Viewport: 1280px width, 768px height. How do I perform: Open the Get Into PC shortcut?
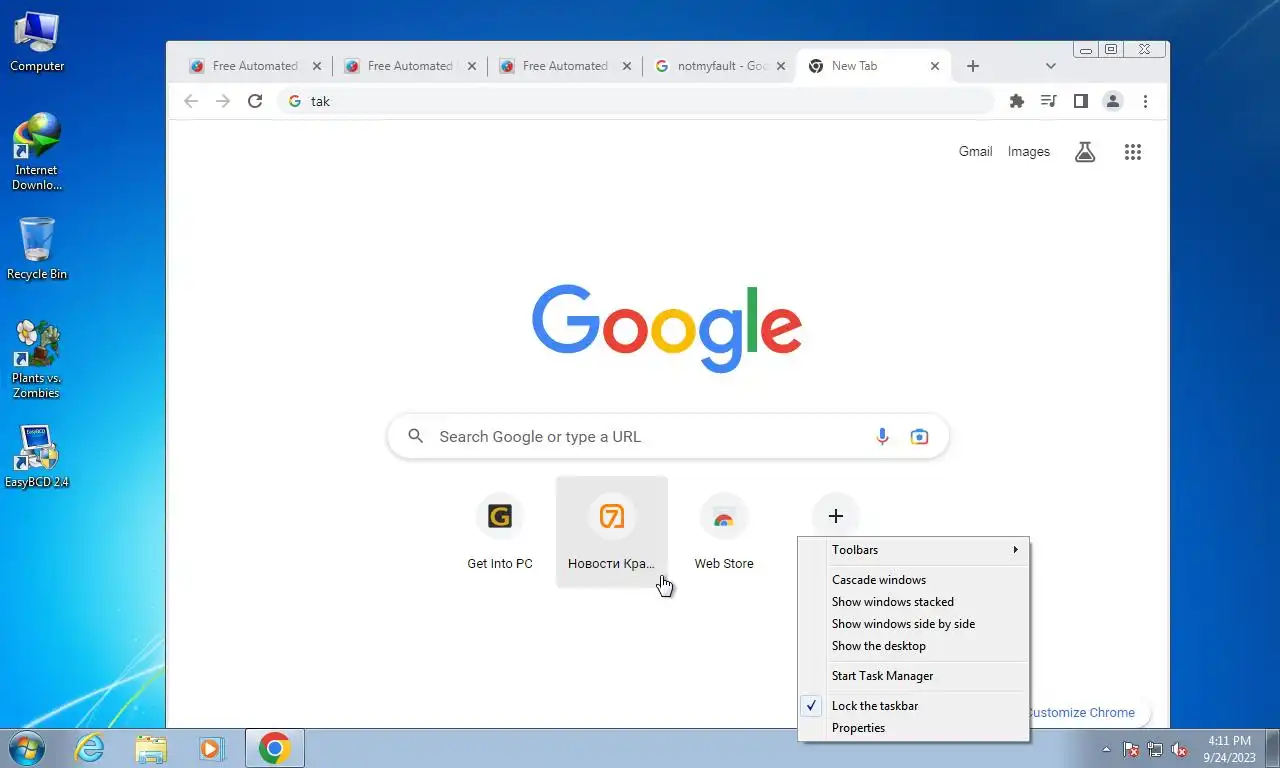pyautogui.click(x=500, y=532)
